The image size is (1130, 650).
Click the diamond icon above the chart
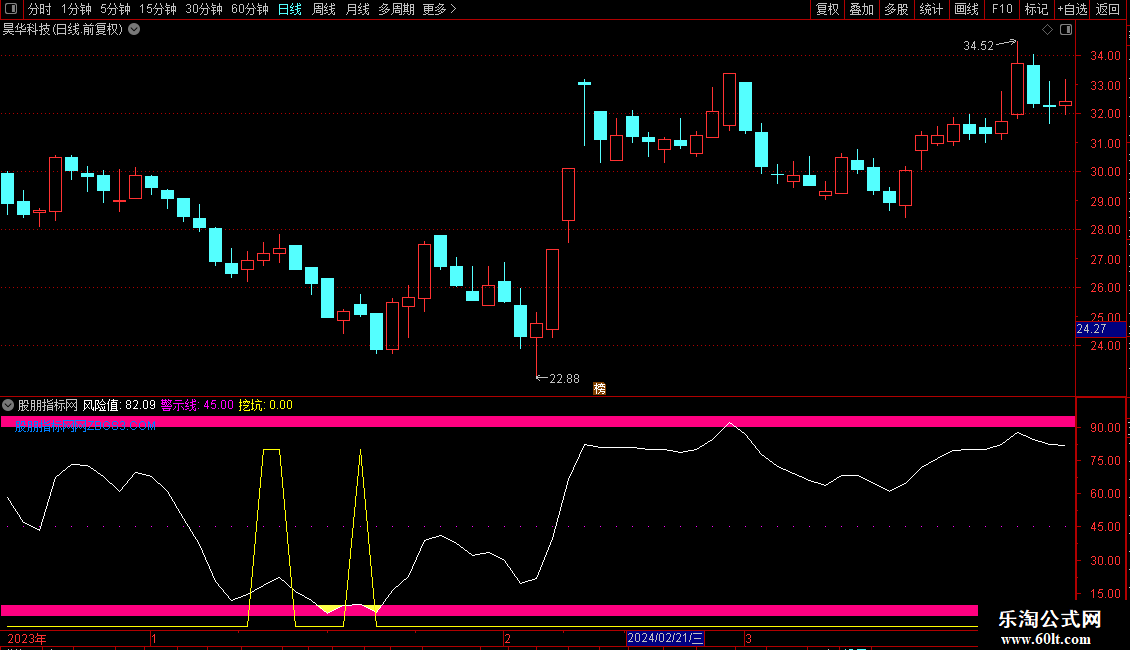[x=1048, y=30]
